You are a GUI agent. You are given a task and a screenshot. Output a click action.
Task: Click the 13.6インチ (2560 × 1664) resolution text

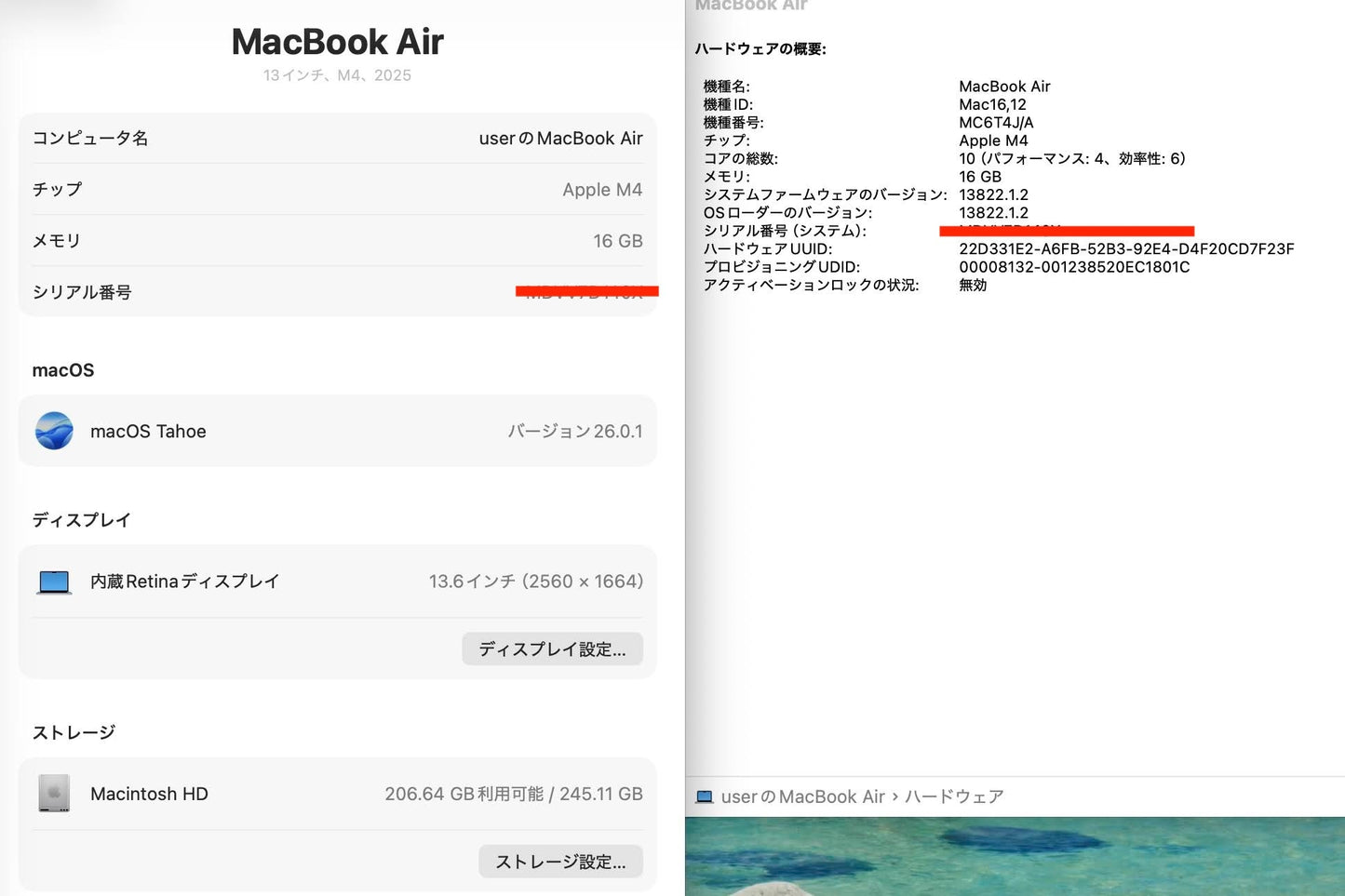pos(536,582)
